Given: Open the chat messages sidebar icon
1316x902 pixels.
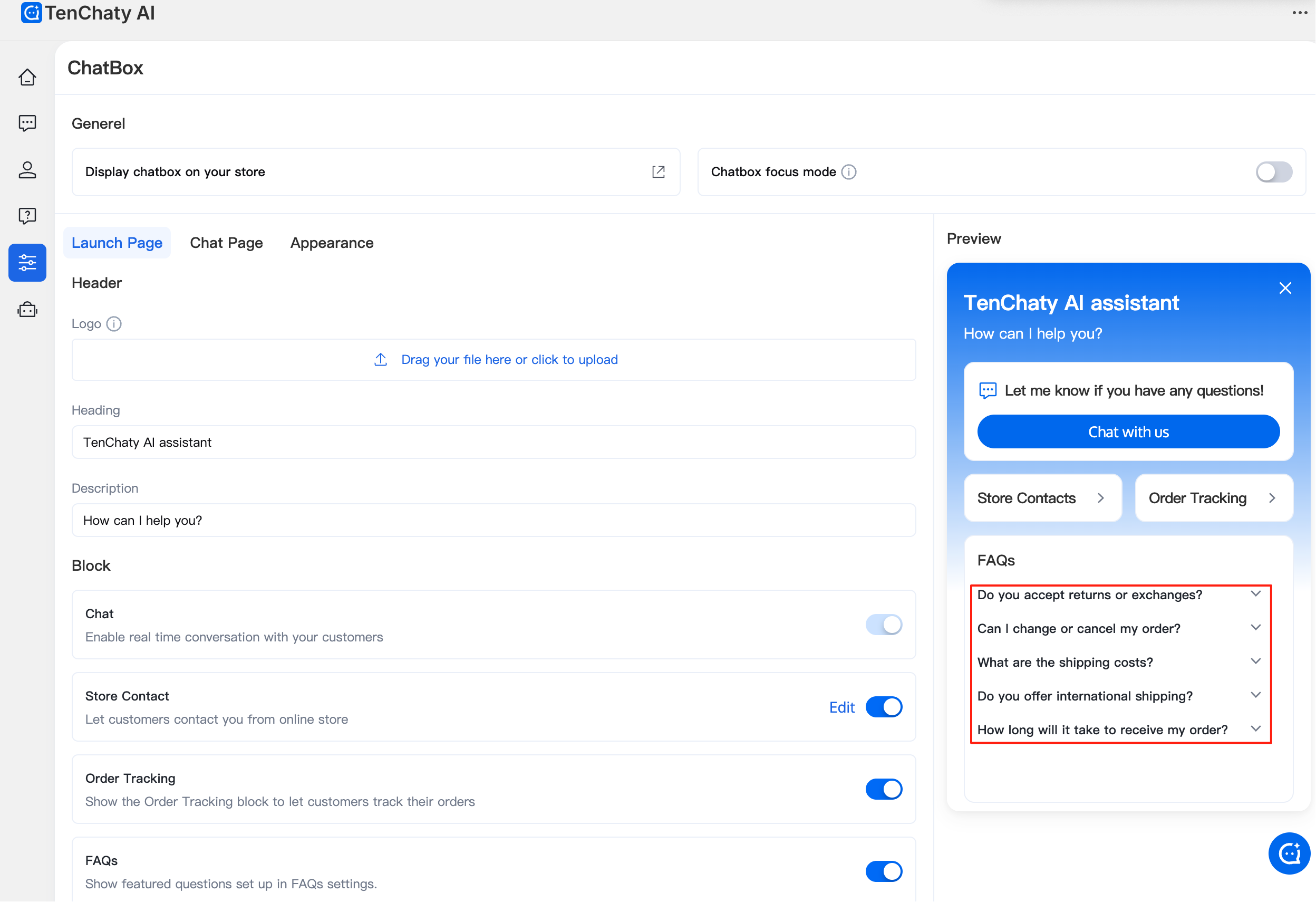Looking at the screenshot, I should [27, 123].
